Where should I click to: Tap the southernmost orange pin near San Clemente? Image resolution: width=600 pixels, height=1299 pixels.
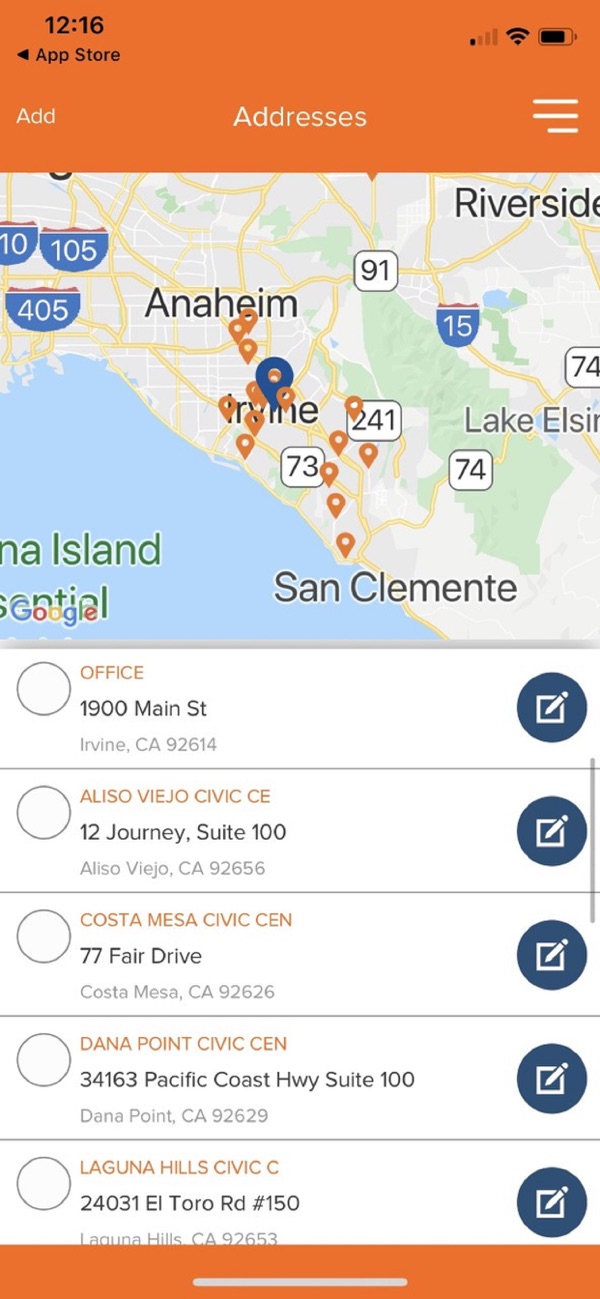345,544
